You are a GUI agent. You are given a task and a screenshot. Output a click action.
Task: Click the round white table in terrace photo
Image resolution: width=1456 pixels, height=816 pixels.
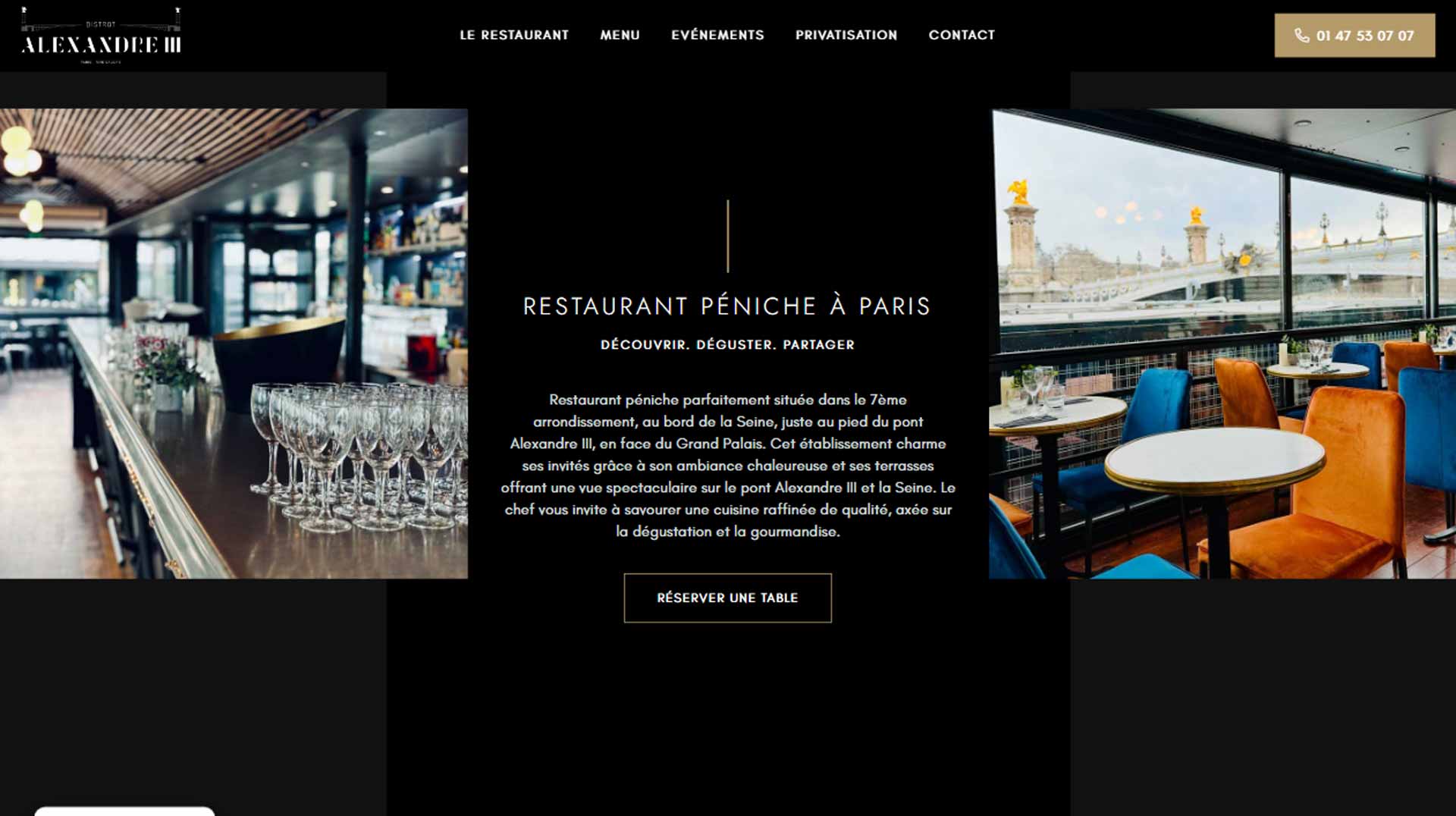pos(1213,457)
